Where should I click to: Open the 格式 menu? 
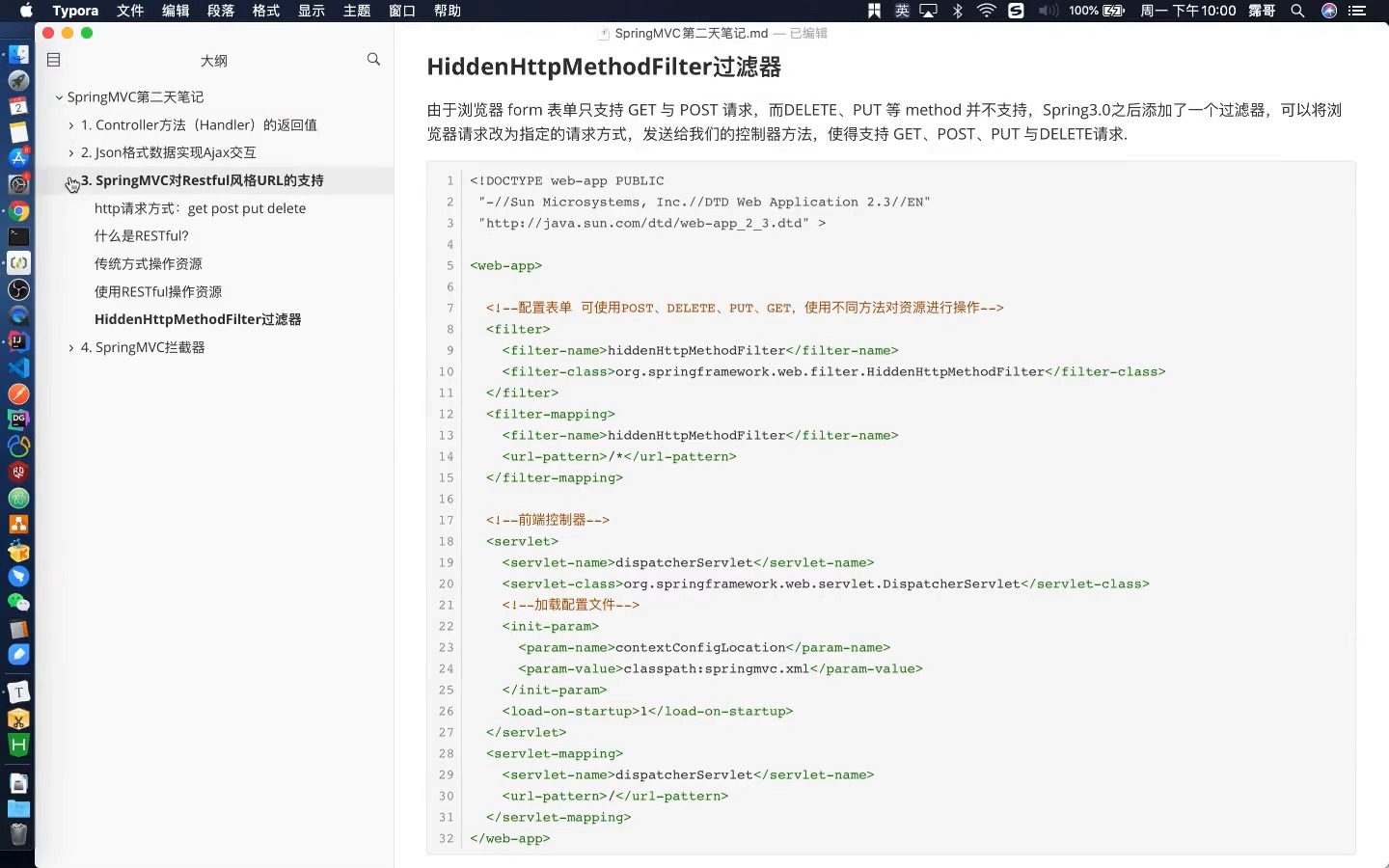tap(266, 11)
